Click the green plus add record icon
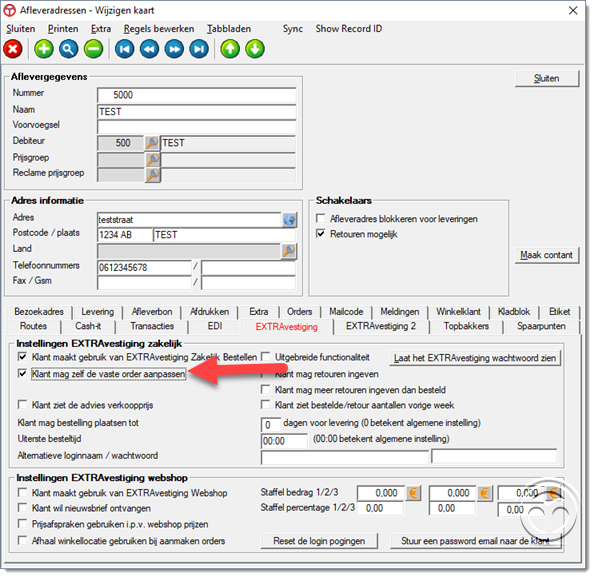Image resolution: width=594 pixels, height=577 pixels. tap(44, 49)
